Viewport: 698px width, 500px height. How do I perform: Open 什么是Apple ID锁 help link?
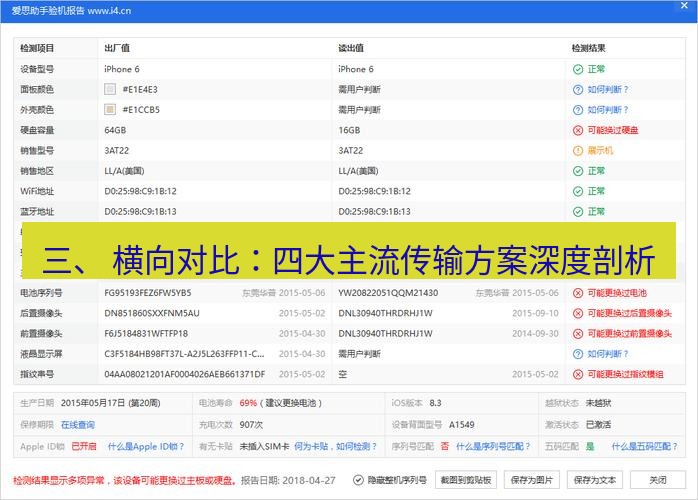[x=146, y=446]
